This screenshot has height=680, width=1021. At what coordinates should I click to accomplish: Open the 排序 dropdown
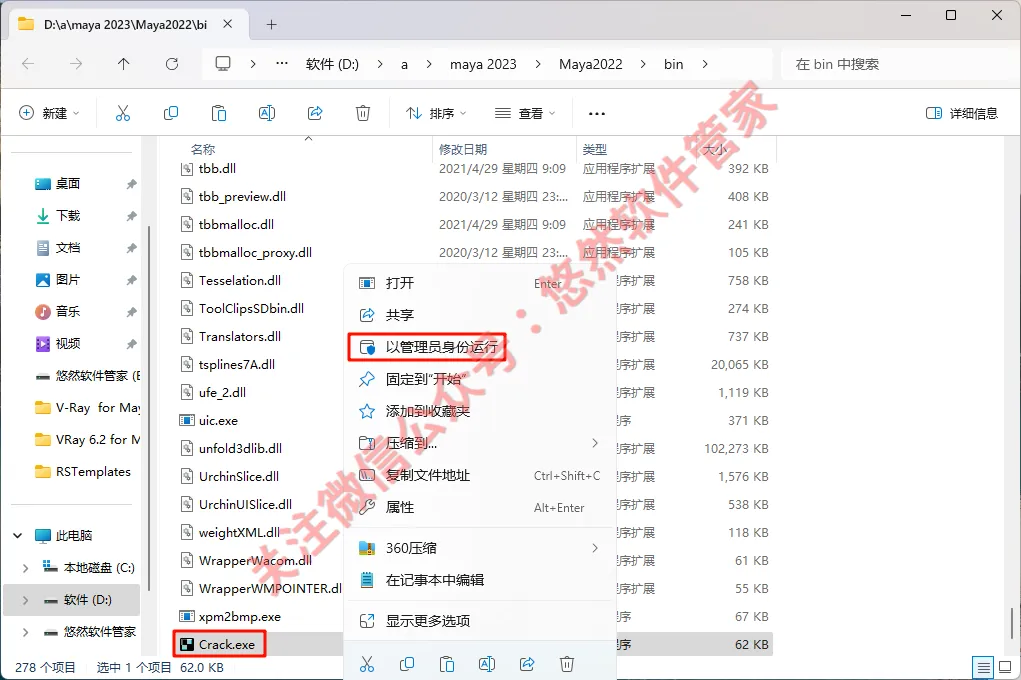pyautogui.click(x=436, y=113)
